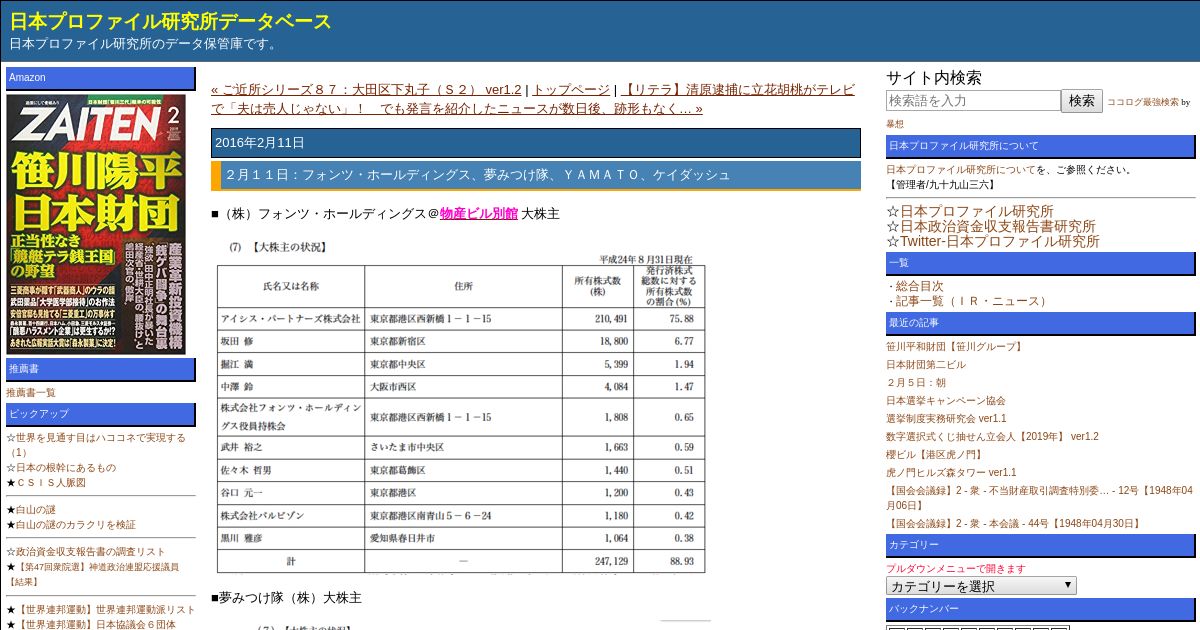Open the previous post ご近所シリーズ８７ link

pos(366,89)
